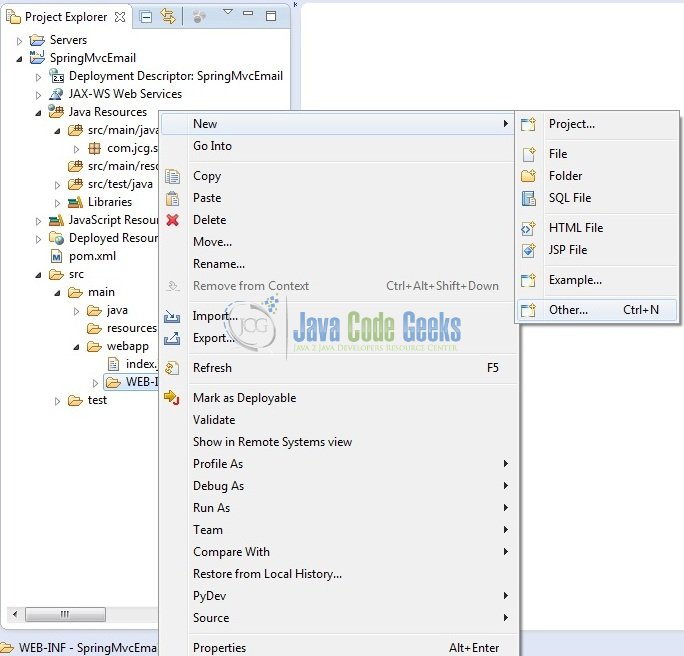Click the Export icon
The height and width of the screenshot is (656, 684).
click(x=172, y=338)
